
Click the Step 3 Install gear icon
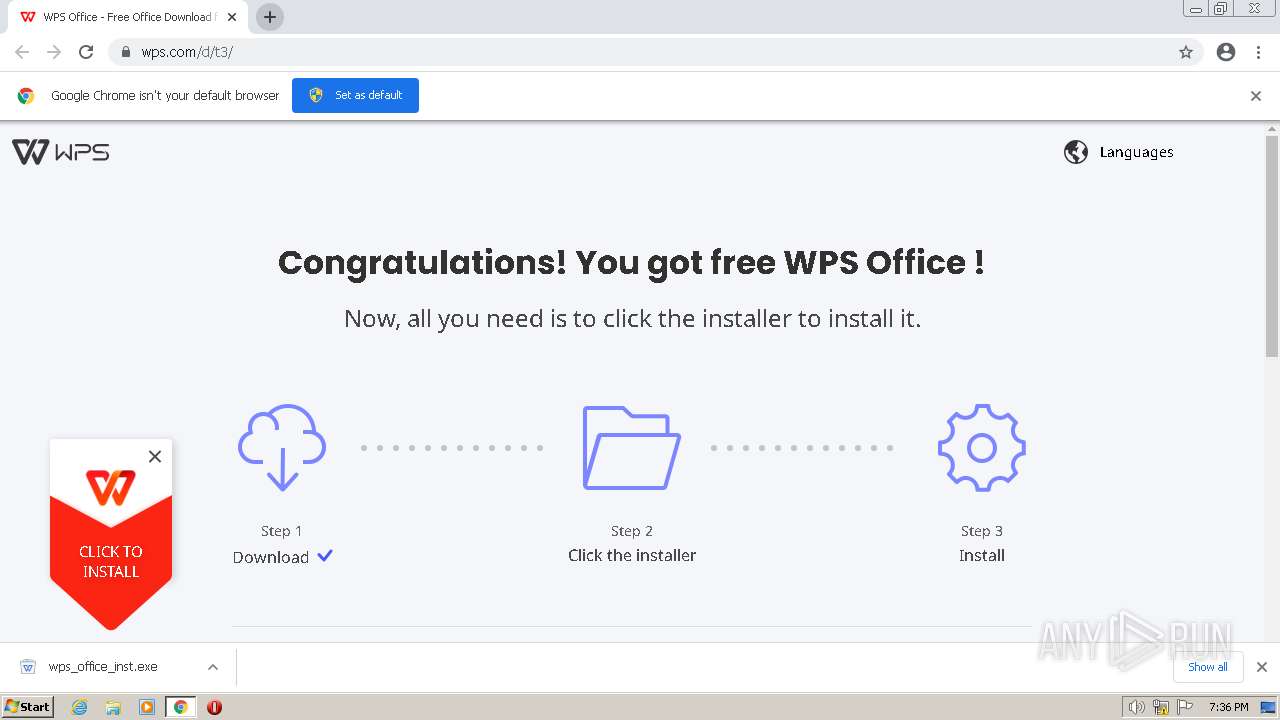pyautogui.click(x=981, y=447)
